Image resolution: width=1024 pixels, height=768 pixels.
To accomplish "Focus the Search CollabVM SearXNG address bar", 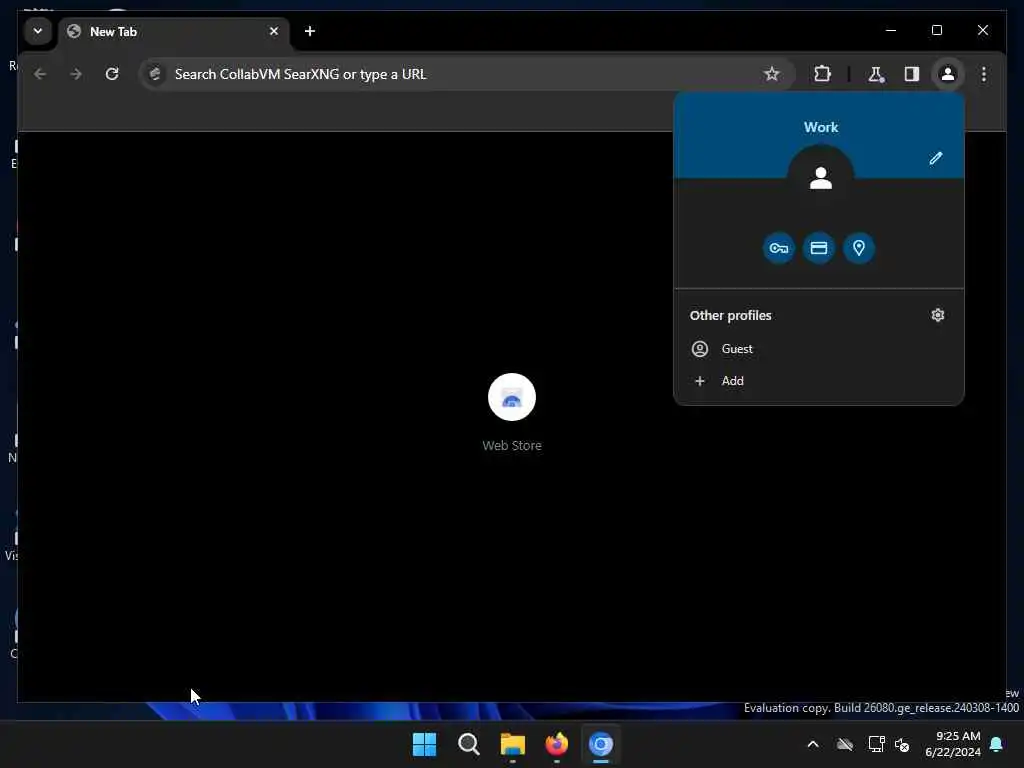I will point(467,74).
